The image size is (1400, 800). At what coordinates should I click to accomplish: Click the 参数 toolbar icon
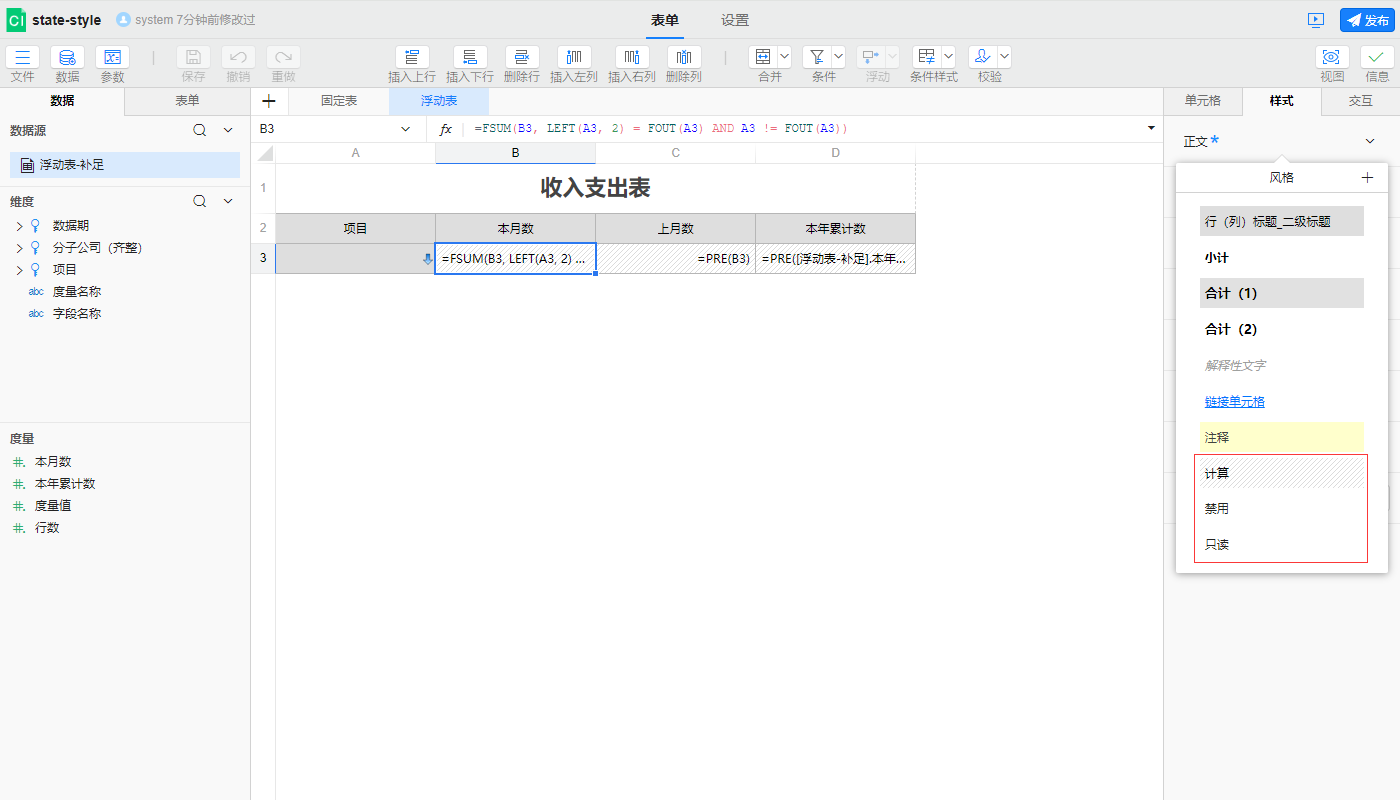click(112, 58)
